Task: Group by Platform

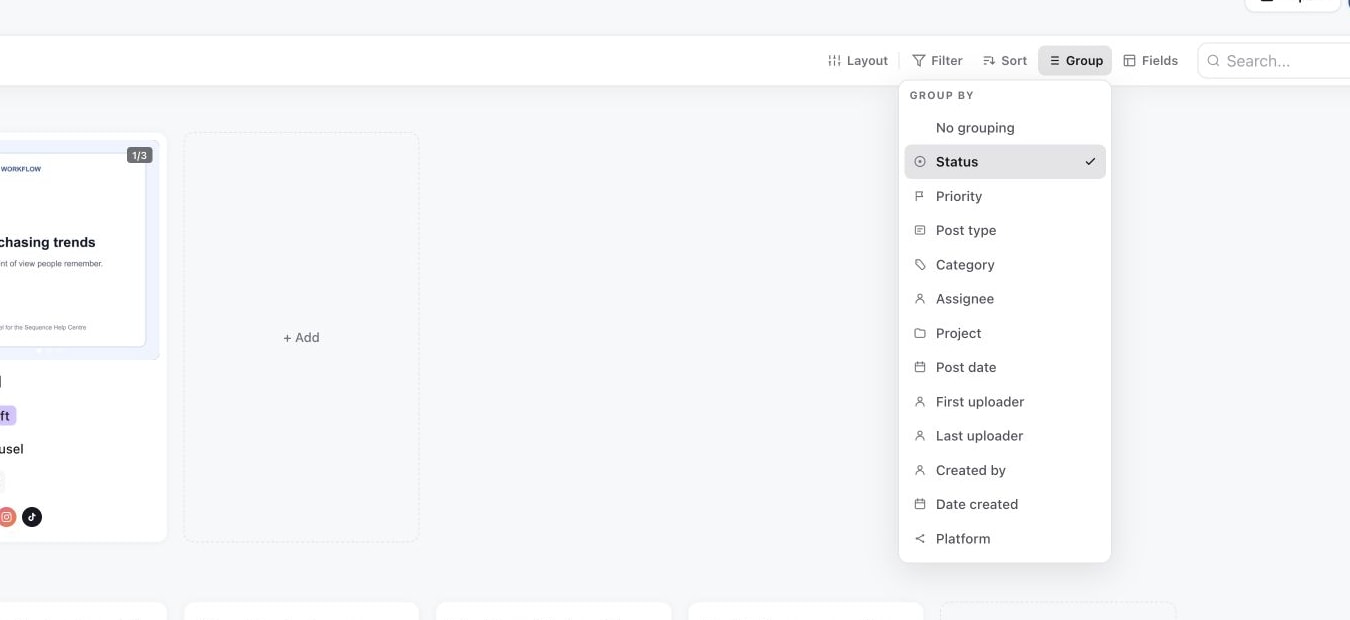Action: (1005, 539)
